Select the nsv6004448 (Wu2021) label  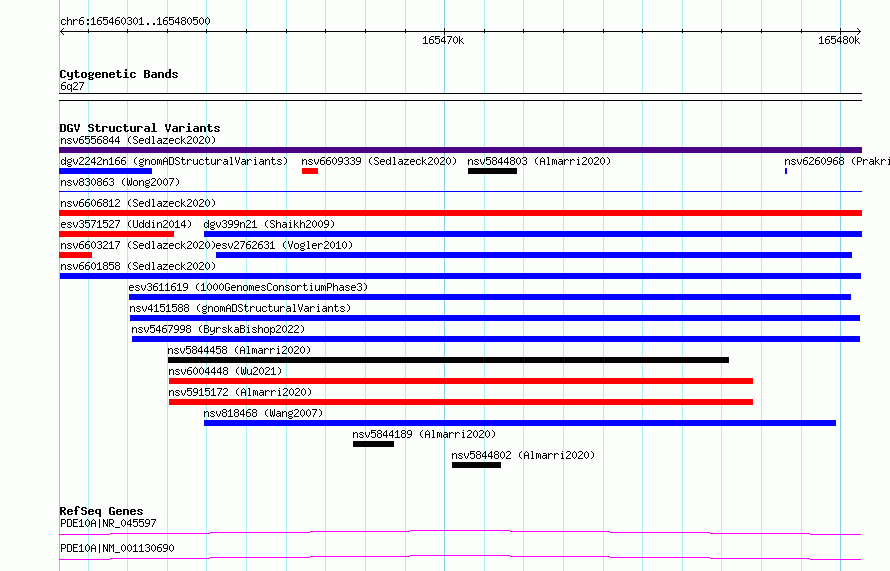point(225,371)
